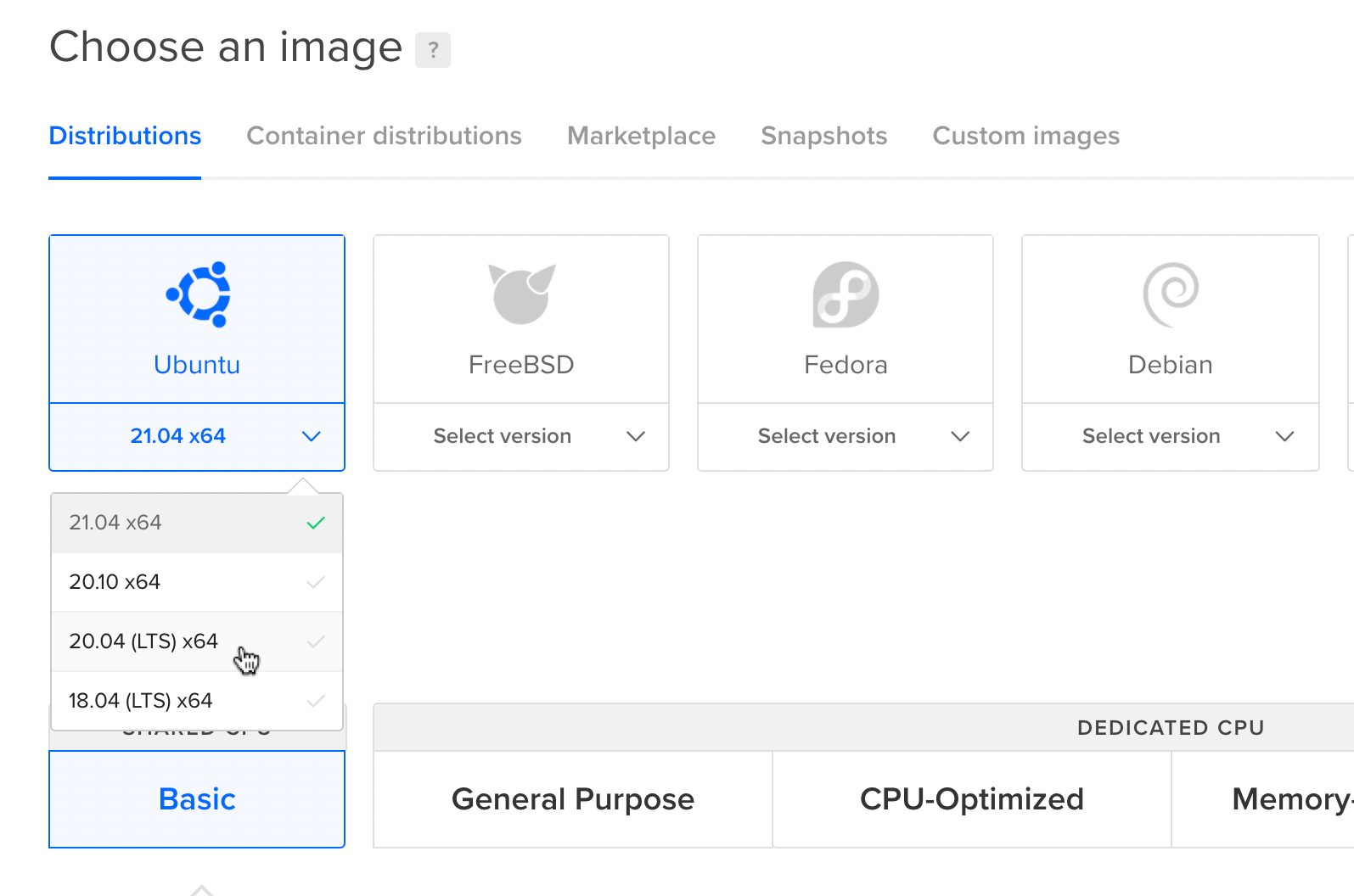Image resolution: width=1354 pixels, height=896 pixels.
Task: Select the CPU-Optimized plan
Action: pos(972,799)
